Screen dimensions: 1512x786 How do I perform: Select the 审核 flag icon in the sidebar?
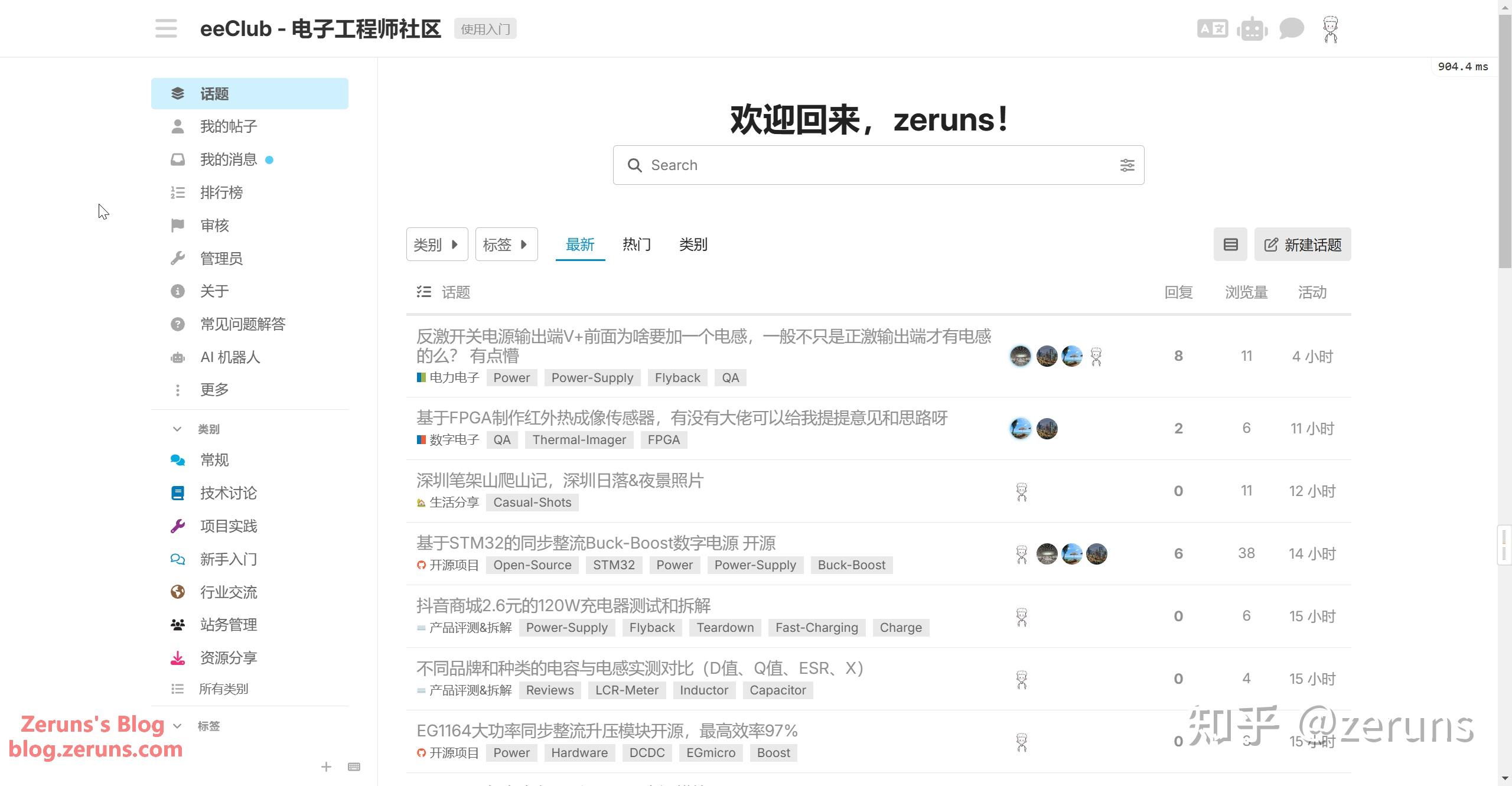click(x=177, y=225)
